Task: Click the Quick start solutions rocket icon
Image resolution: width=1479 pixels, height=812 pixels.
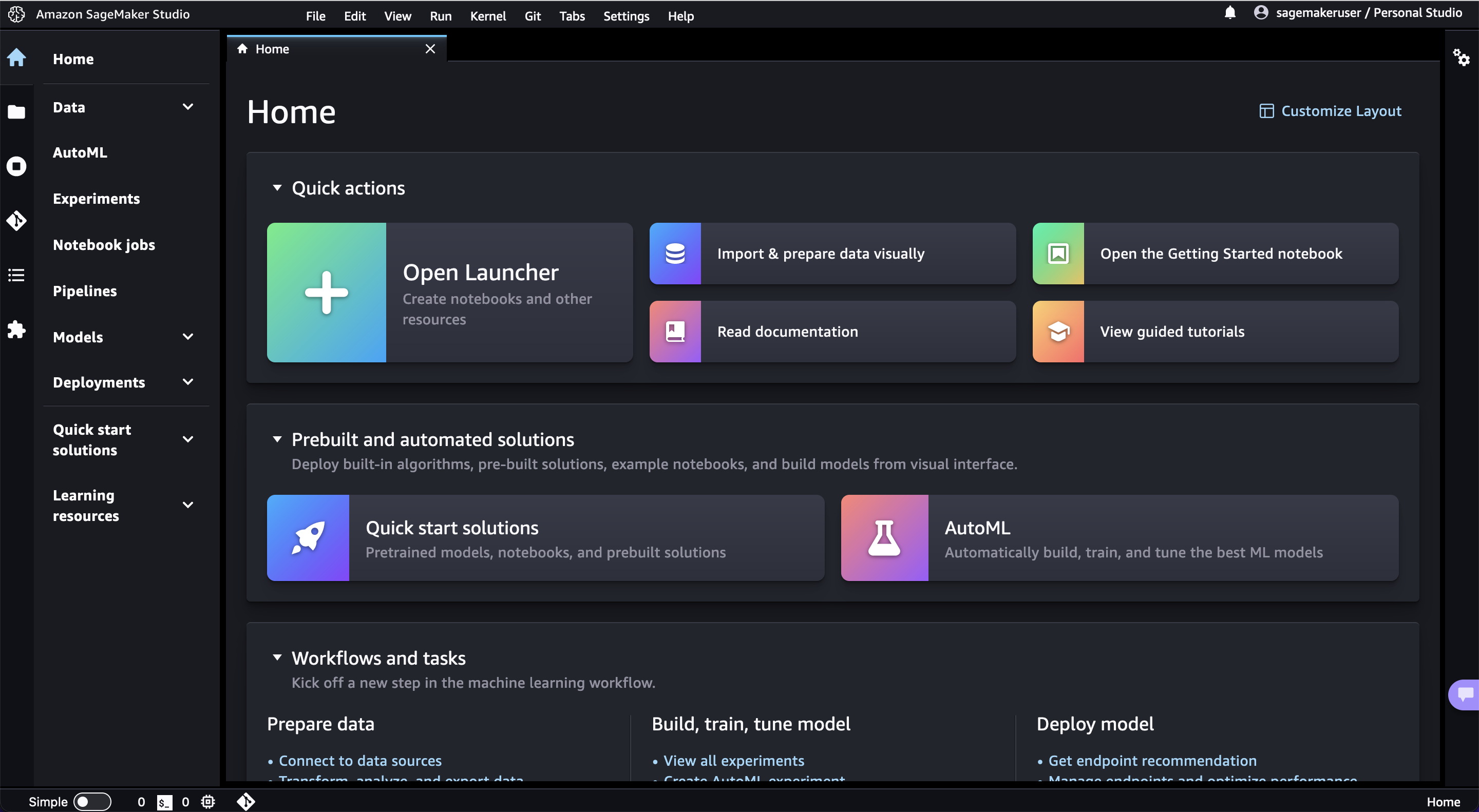Action: [x=308, y=538]
